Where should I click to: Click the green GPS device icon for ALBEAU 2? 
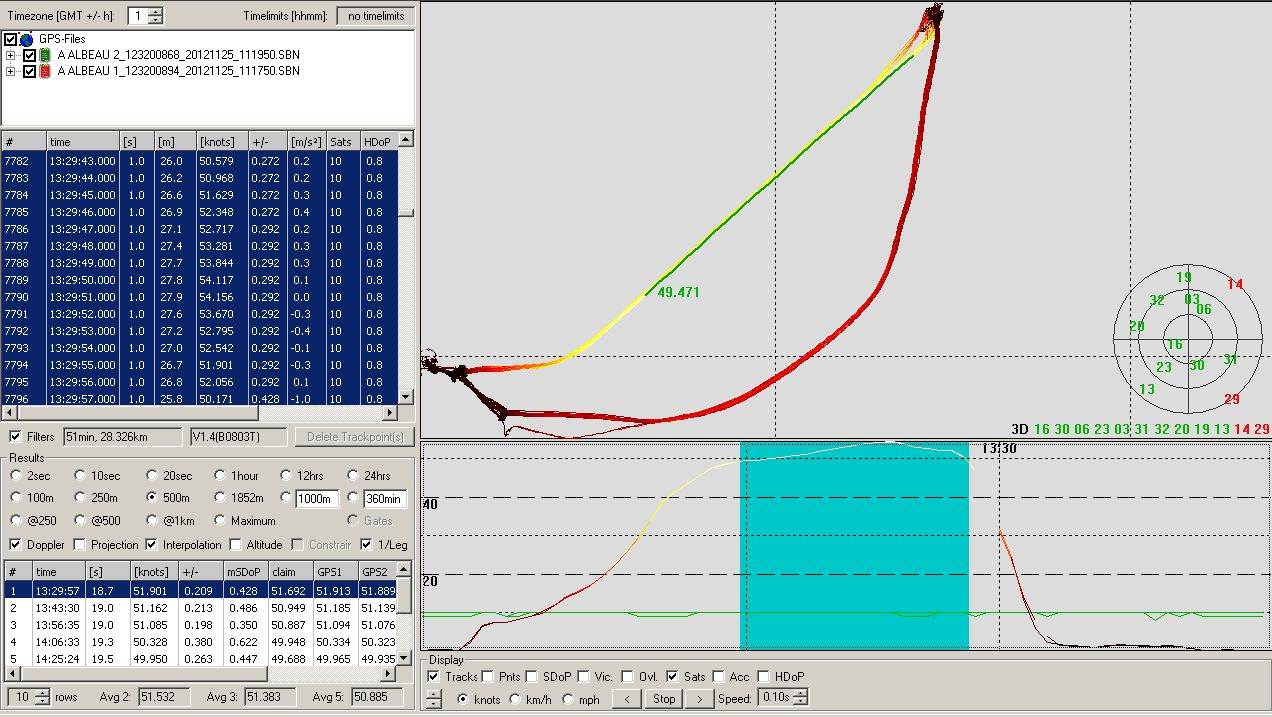point(45,55)
